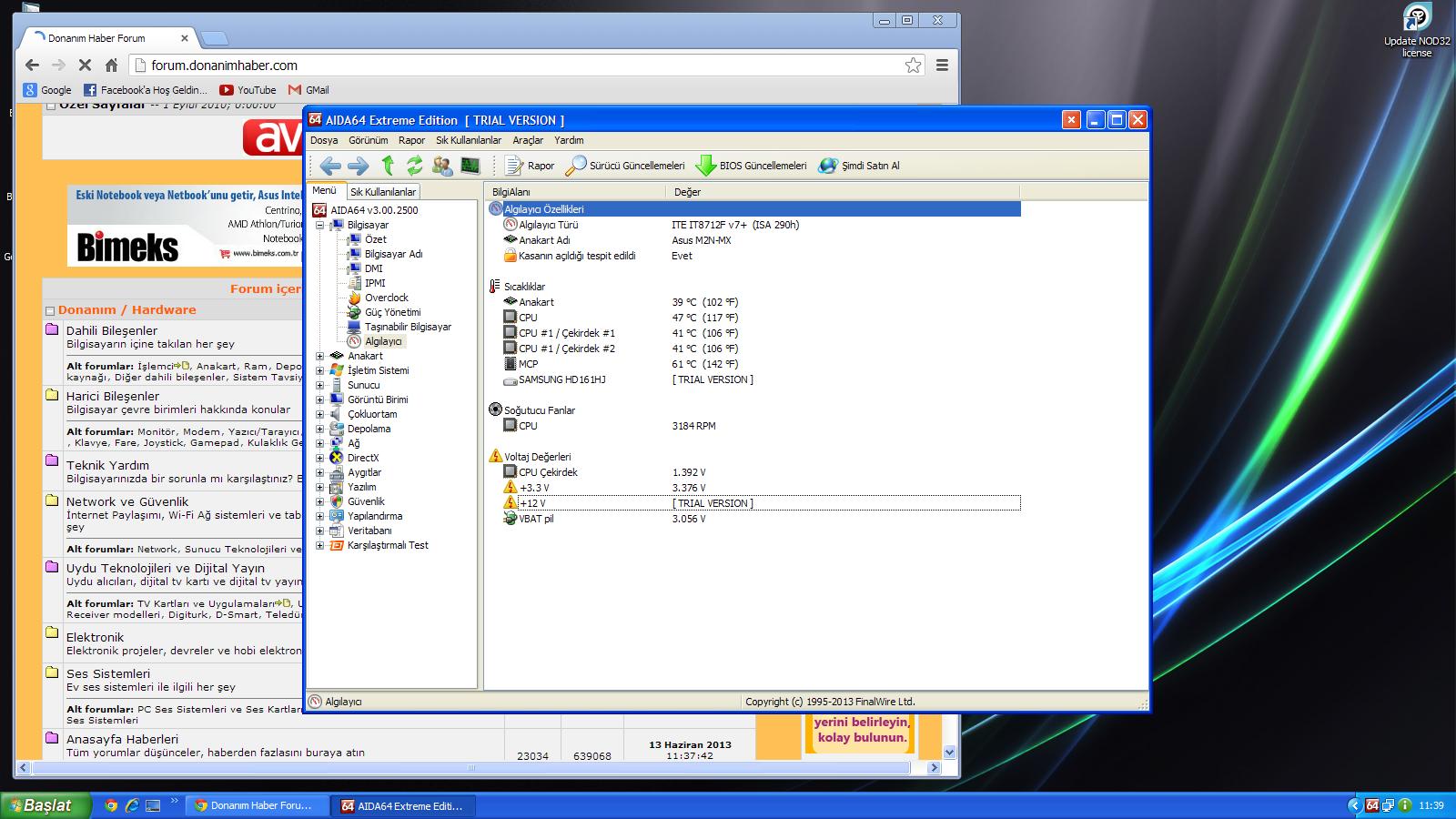Select DMI tree item
The image size is (1456, 819).
[x=373, y=268]
